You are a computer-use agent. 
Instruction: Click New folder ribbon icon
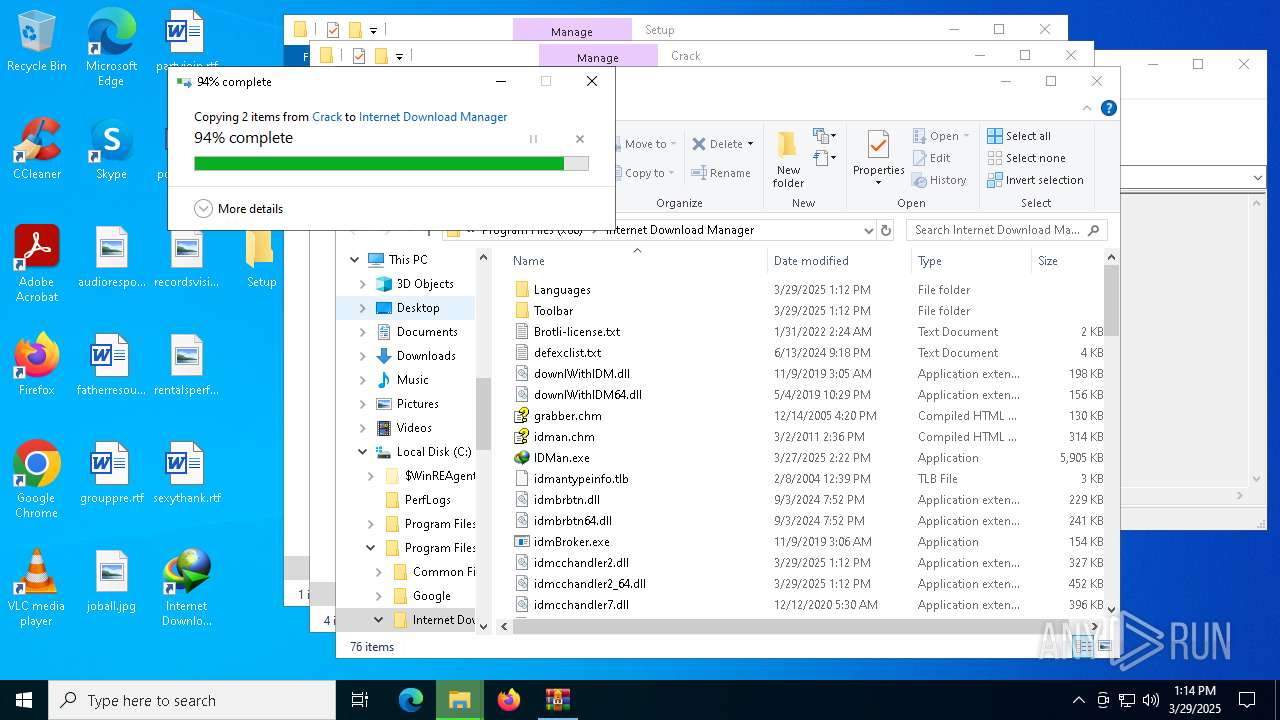788,158
